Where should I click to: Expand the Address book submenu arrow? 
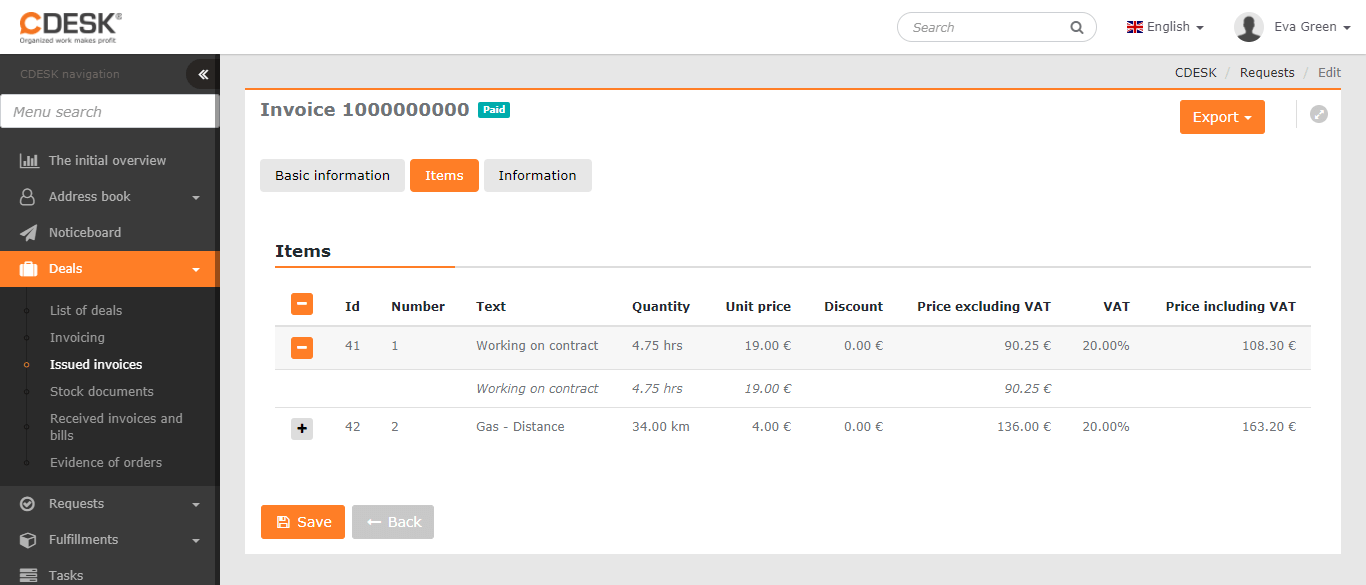coord(196,198)
